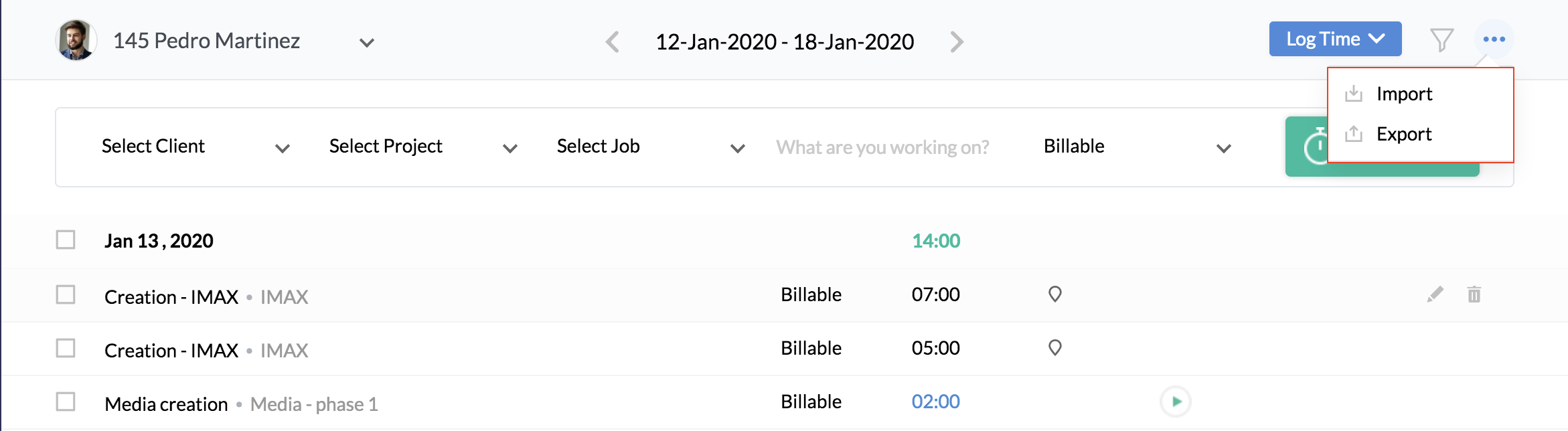Choose Import from the menu
The height and width of the screenshot is (431, 1568).
1404,94
